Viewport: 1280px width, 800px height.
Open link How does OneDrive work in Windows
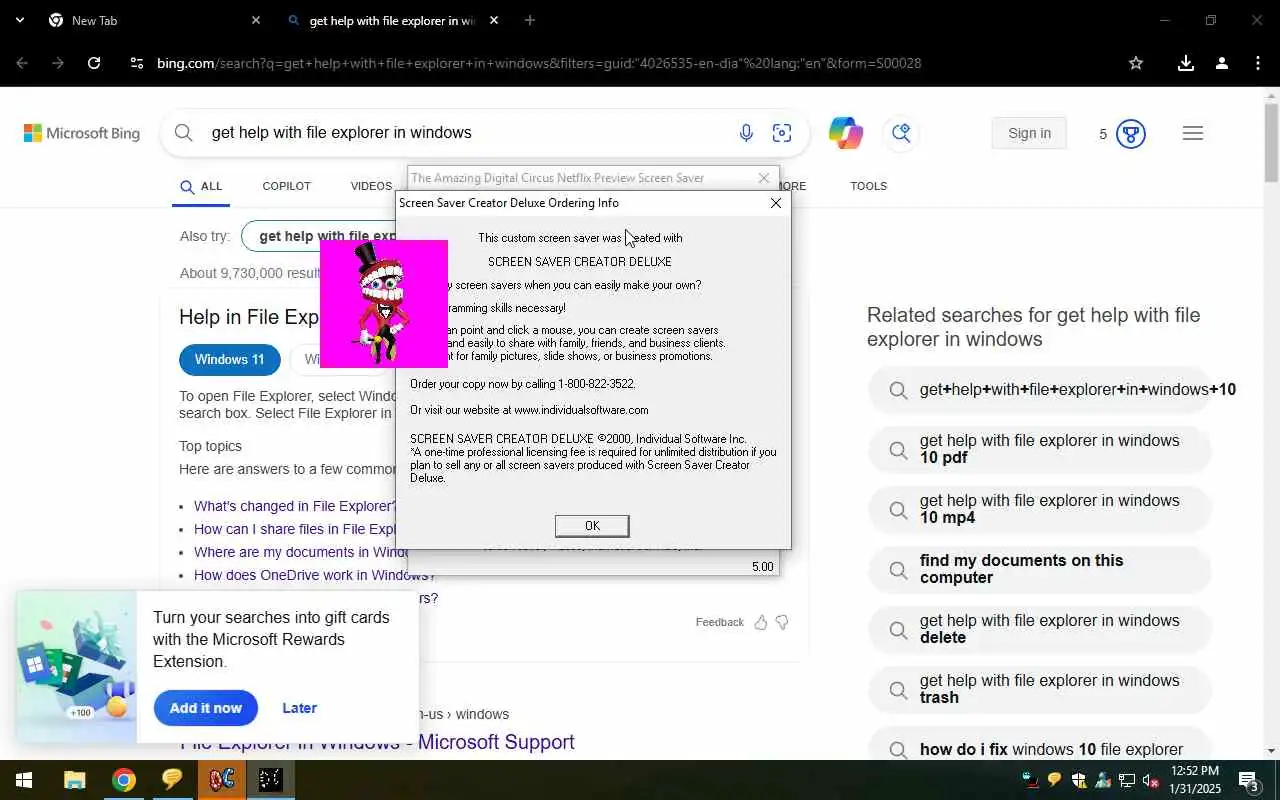tap(315, 575)
